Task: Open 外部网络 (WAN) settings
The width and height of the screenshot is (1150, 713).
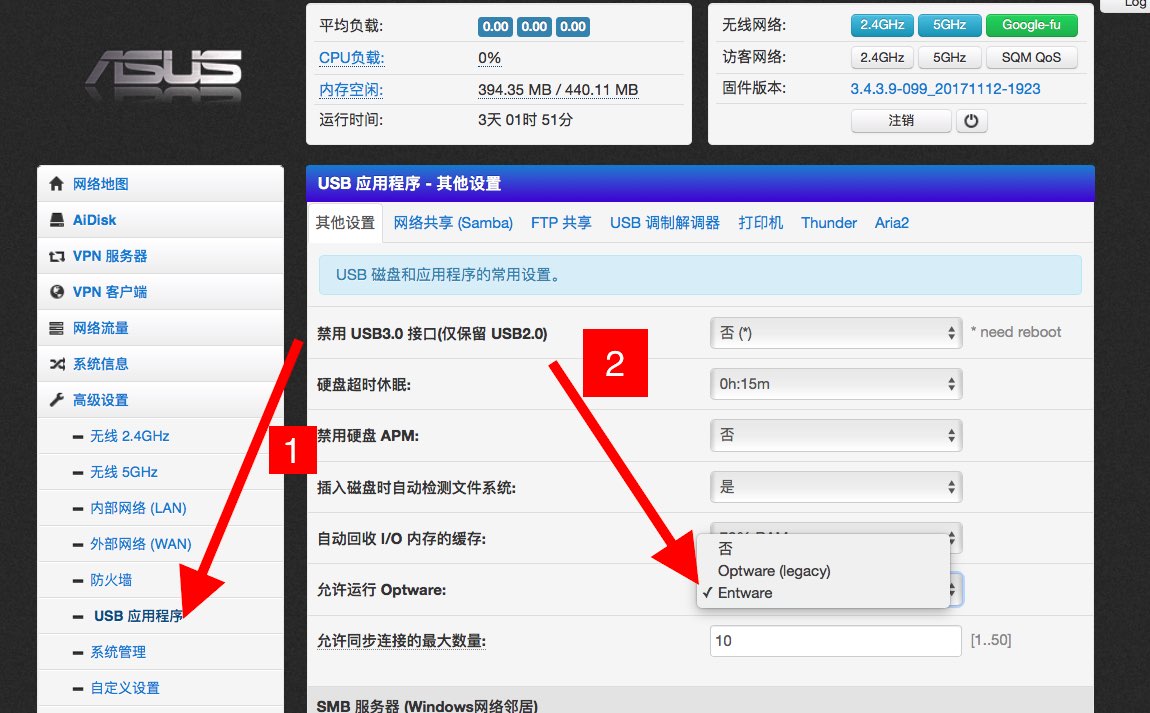Action: click(x=141, y=544)
